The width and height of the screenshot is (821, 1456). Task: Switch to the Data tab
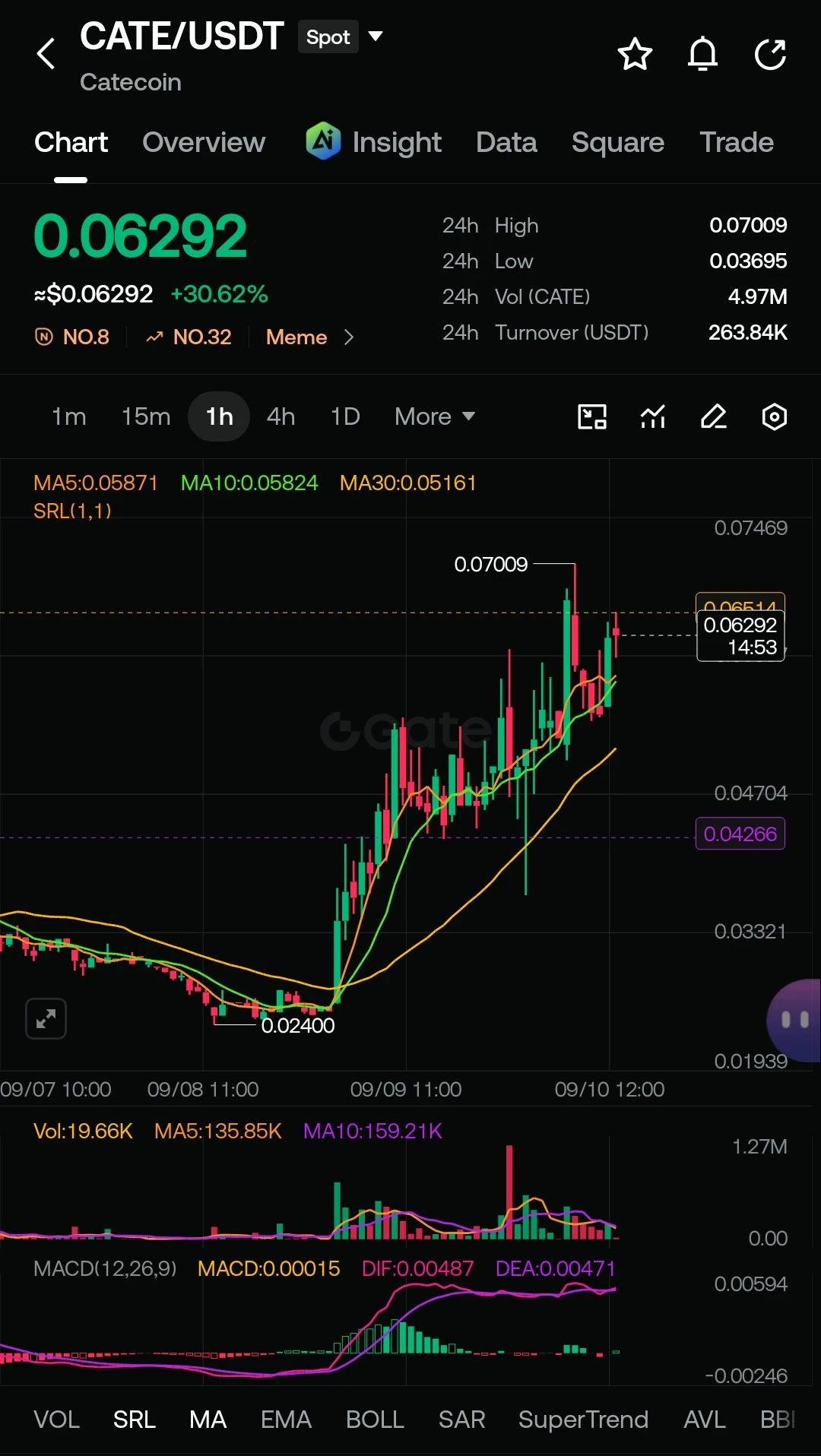point(506,142)
